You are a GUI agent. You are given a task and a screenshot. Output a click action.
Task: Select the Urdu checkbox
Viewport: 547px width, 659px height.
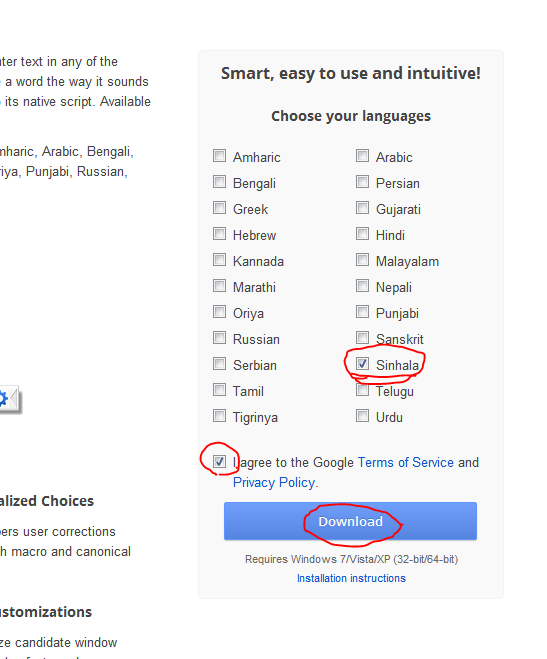pyautogui.click(x=362, y=416)
